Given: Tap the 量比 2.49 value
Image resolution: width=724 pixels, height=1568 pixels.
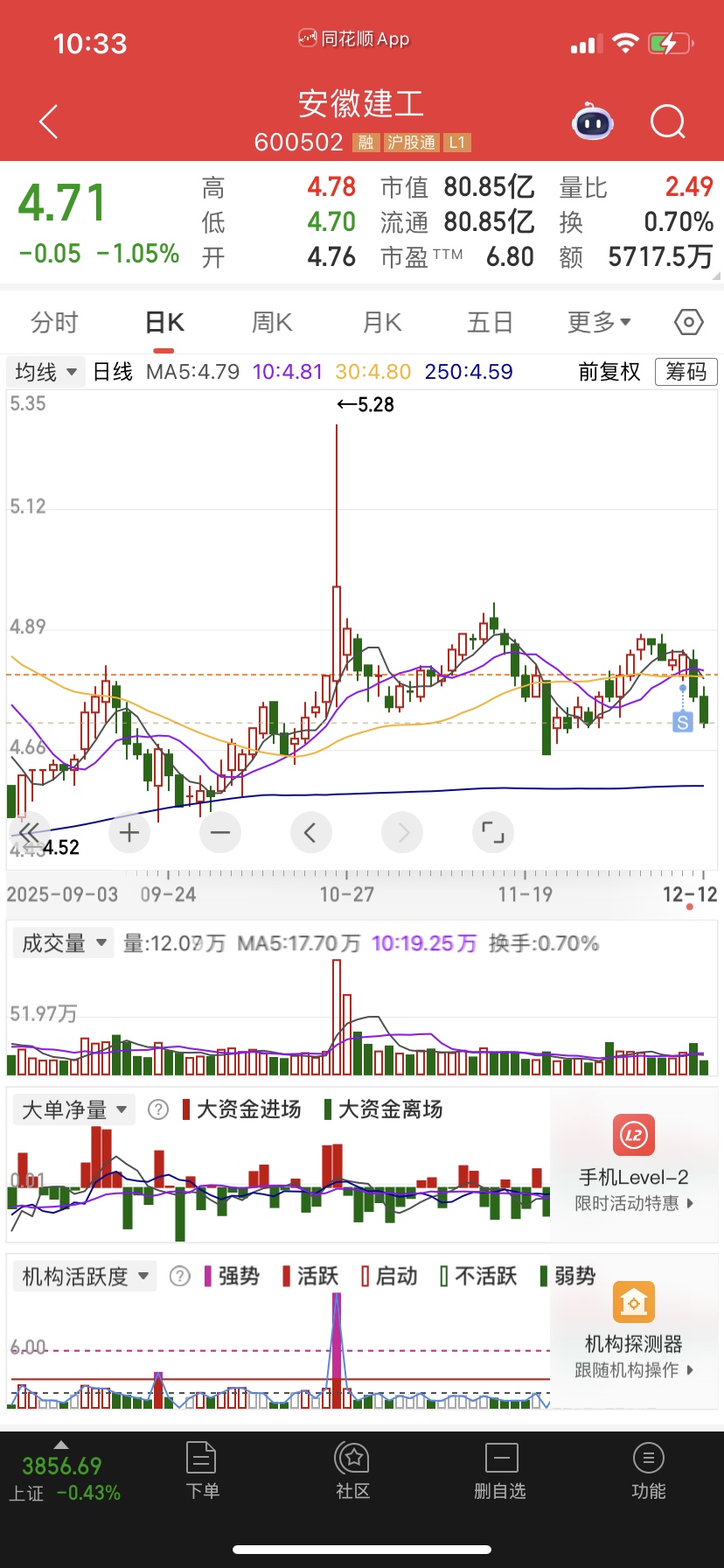Looking at the screenshot, I should click(x=689, y=186).
